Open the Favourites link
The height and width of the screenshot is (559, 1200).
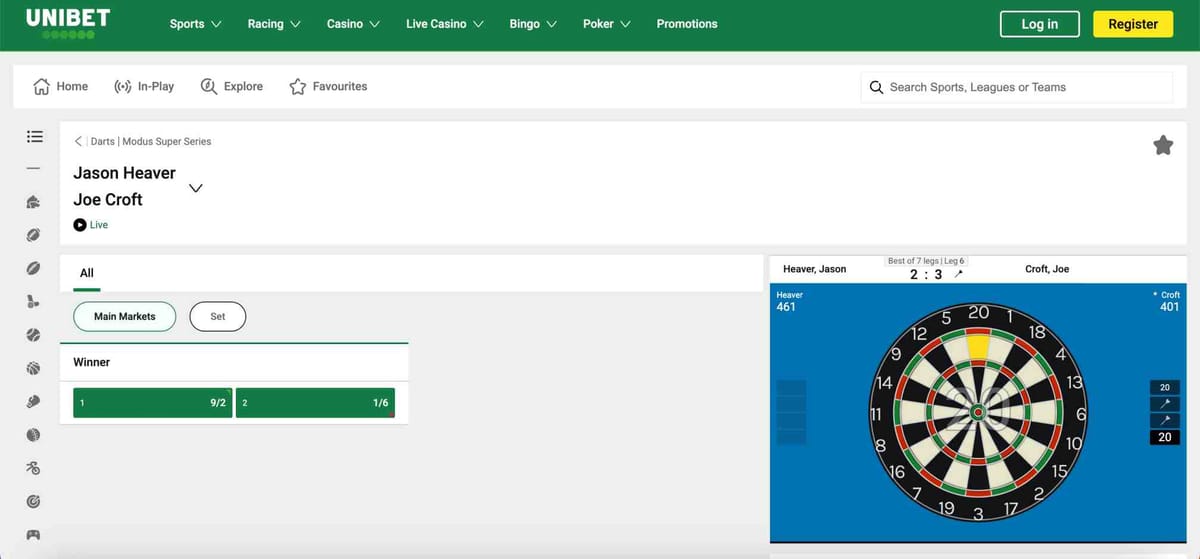[x=340, y=87]
